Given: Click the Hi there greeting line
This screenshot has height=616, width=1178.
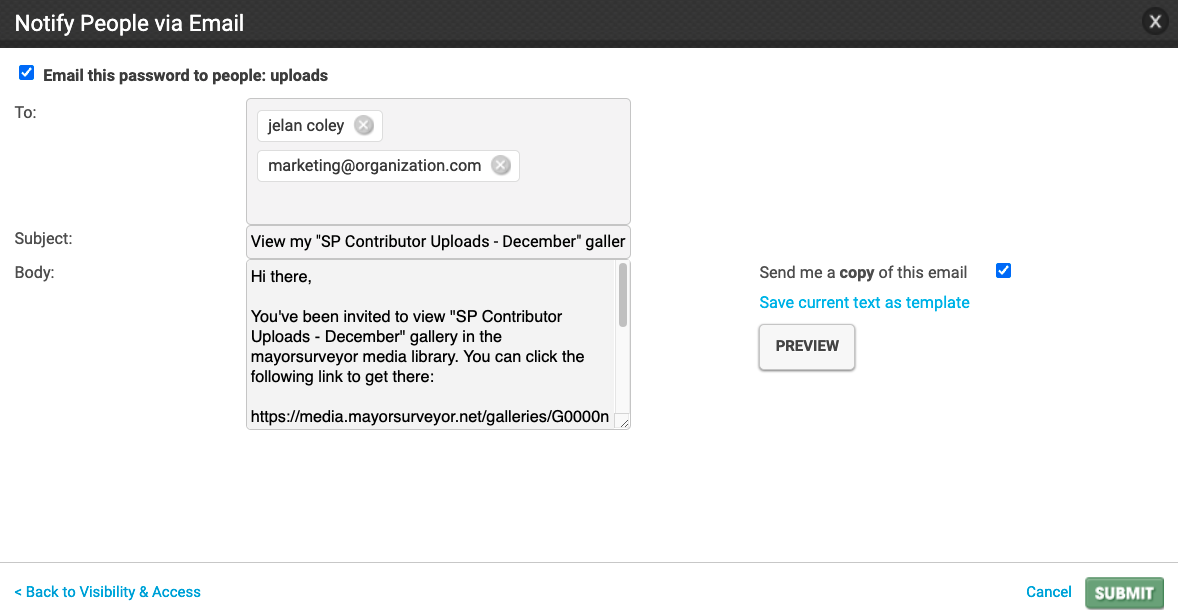Looking at the screenshot, I should pos(281,276).
